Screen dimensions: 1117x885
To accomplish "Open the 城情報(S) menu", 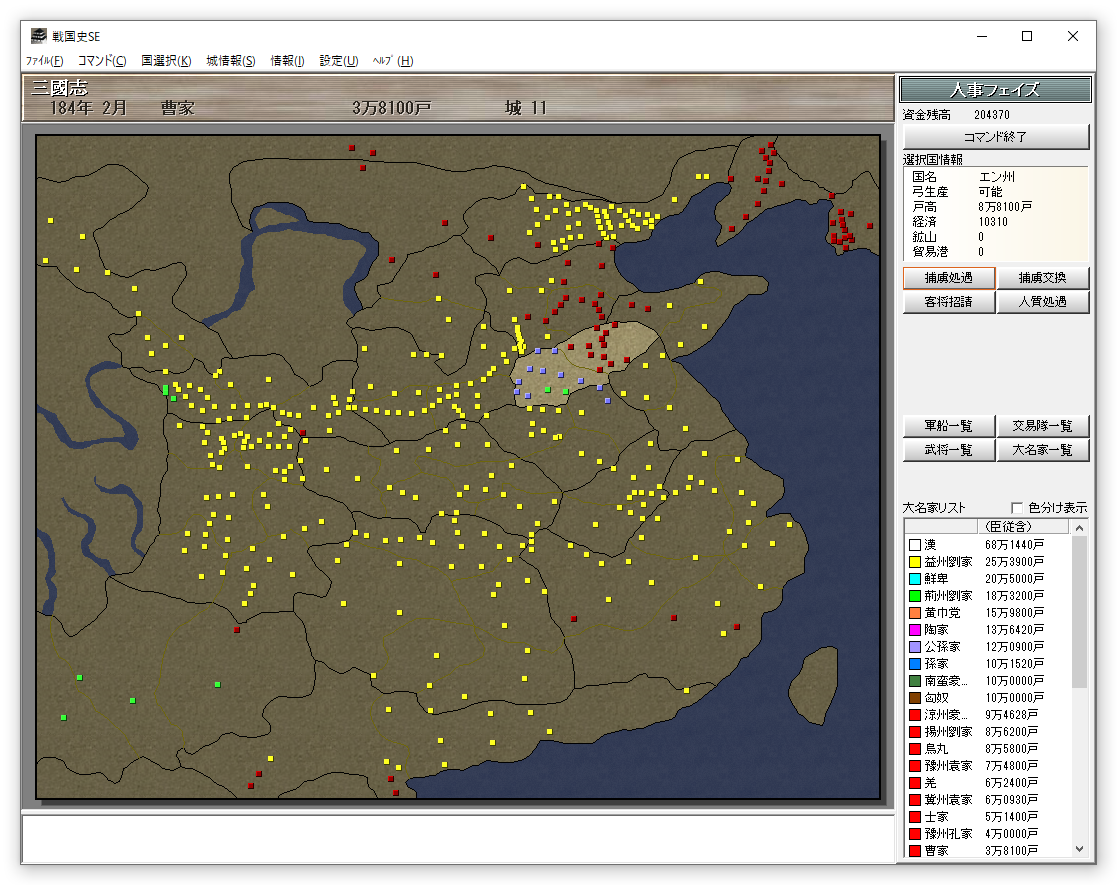I will click(231, 61).
